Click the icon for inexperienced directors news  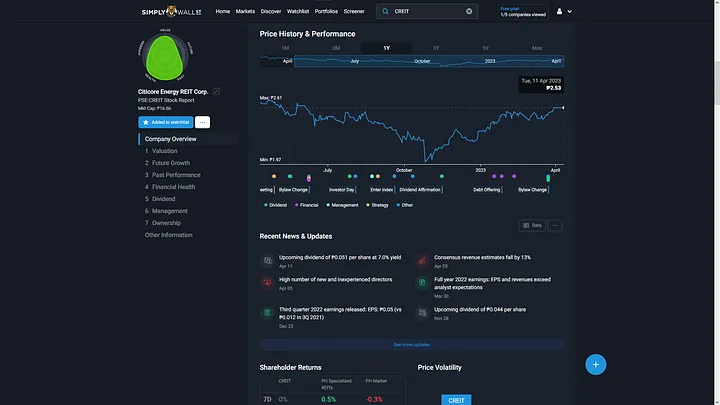[x=267, y=282]
